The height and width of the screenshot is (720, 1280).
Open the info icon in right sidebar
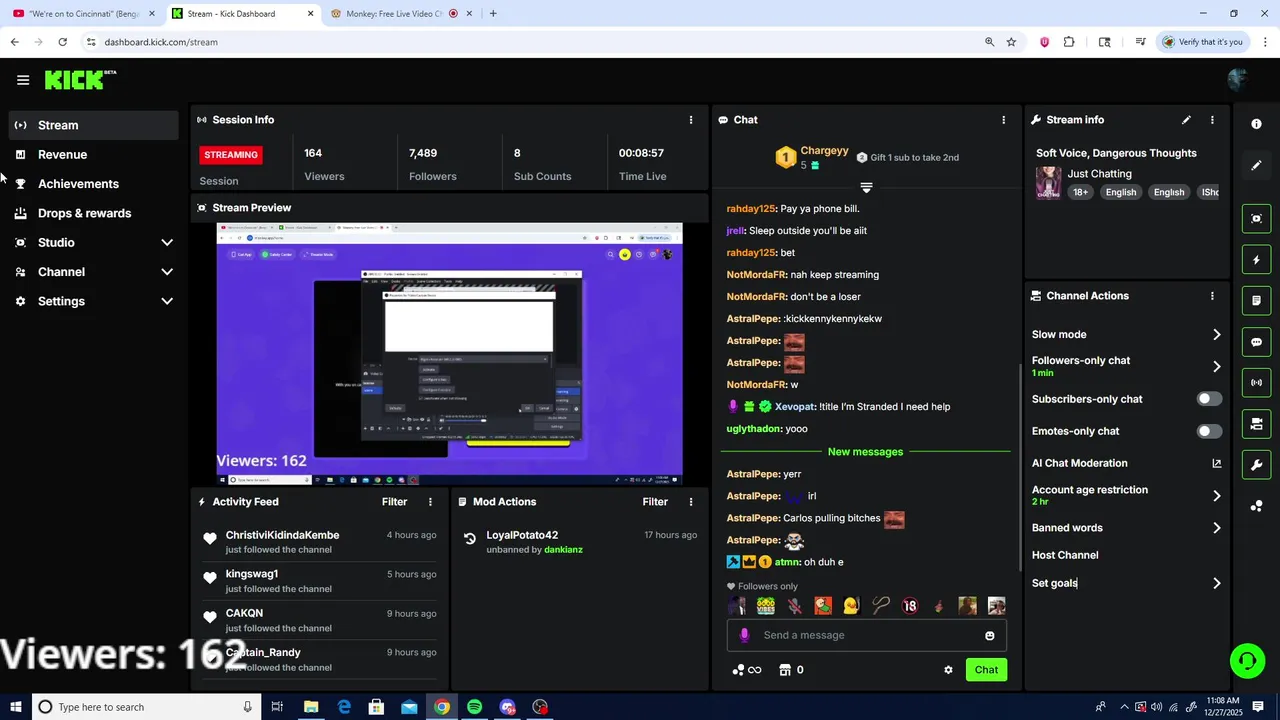click(1257, 124)
